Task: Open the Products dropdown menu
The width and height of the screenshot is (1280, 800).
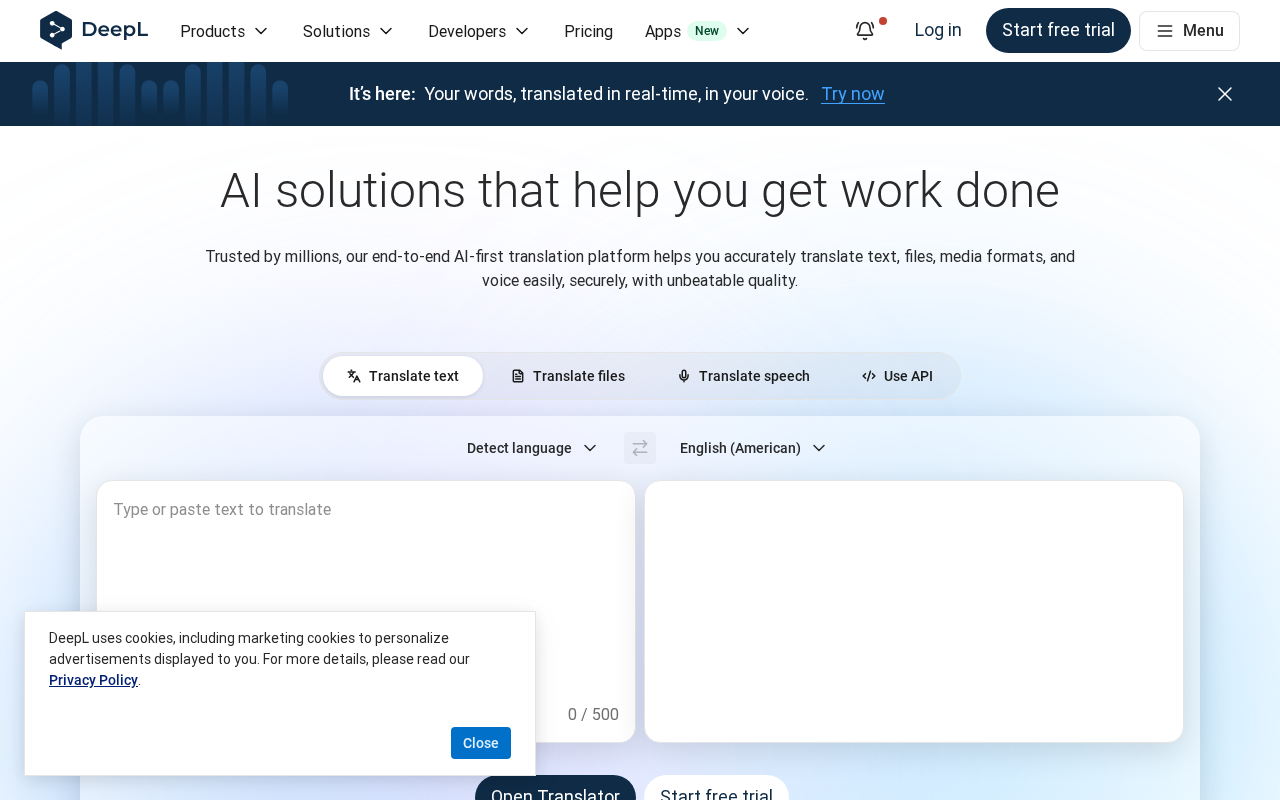Action: pos(224,31)
